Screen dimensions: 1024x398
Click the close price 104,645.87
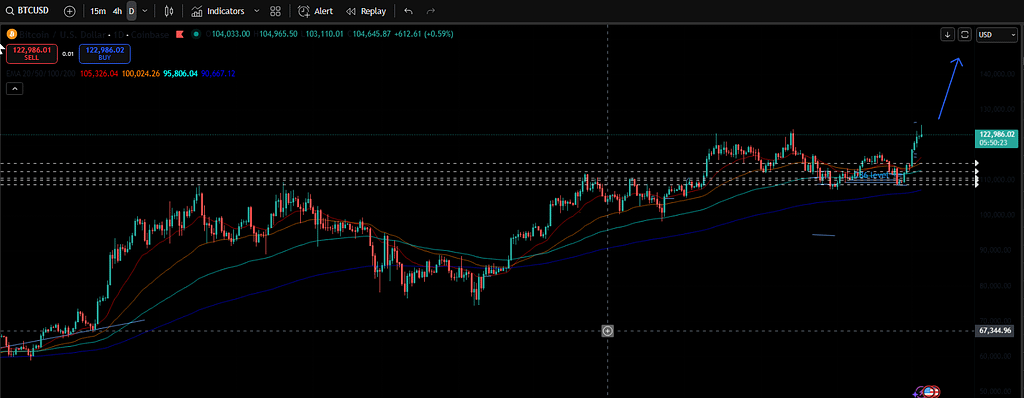pos(372,34)
